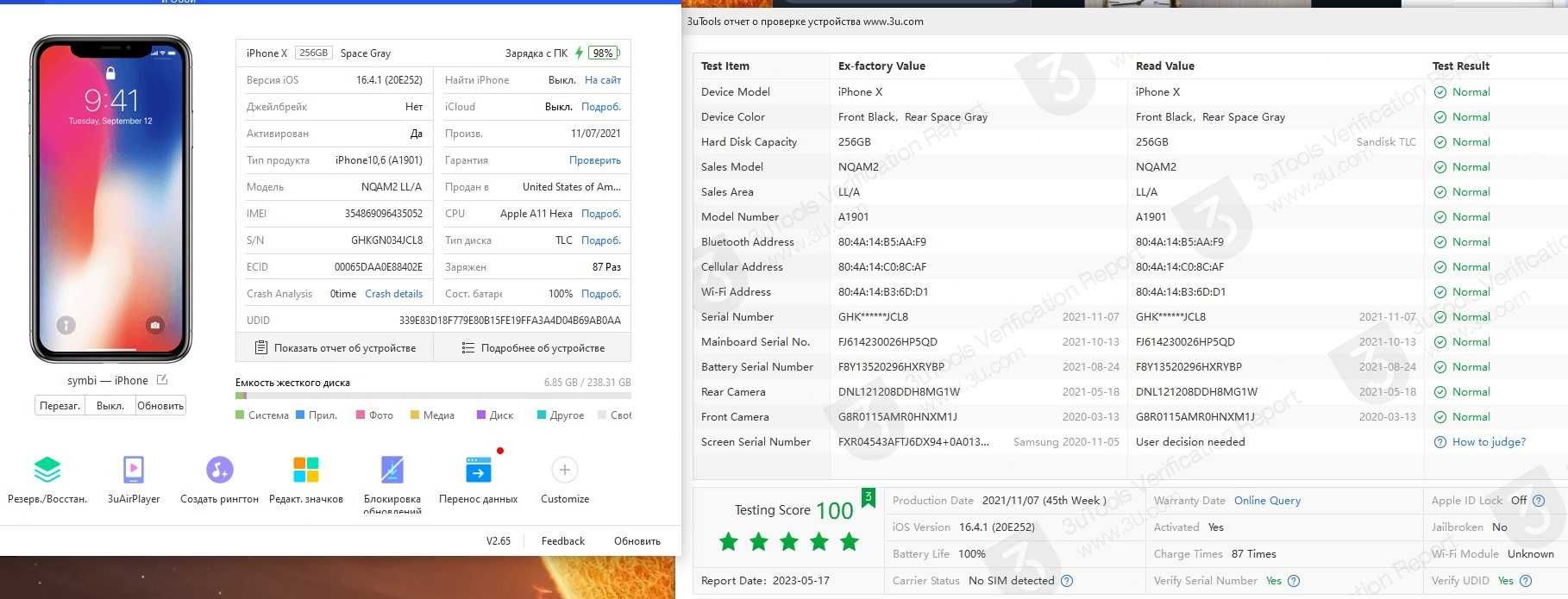Screen dimensions: 1568x599
Task: Select the UDID value string
Action: pos(510,321)
